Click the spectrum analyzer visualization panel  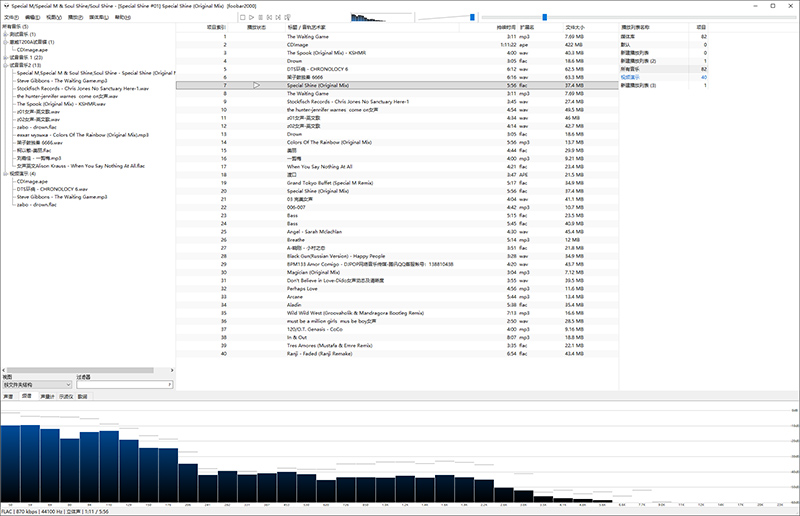[x=399, y=454]
